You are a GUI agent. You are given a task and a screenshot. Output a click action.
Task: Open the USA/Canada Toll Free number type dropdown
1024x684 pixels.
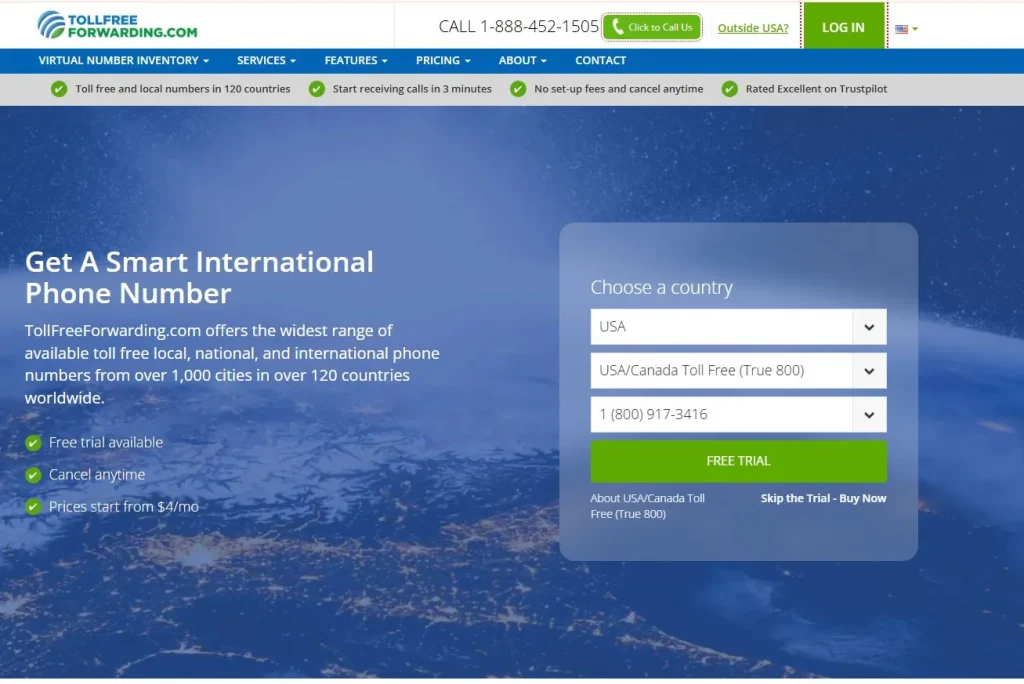(x=738, y=370)
